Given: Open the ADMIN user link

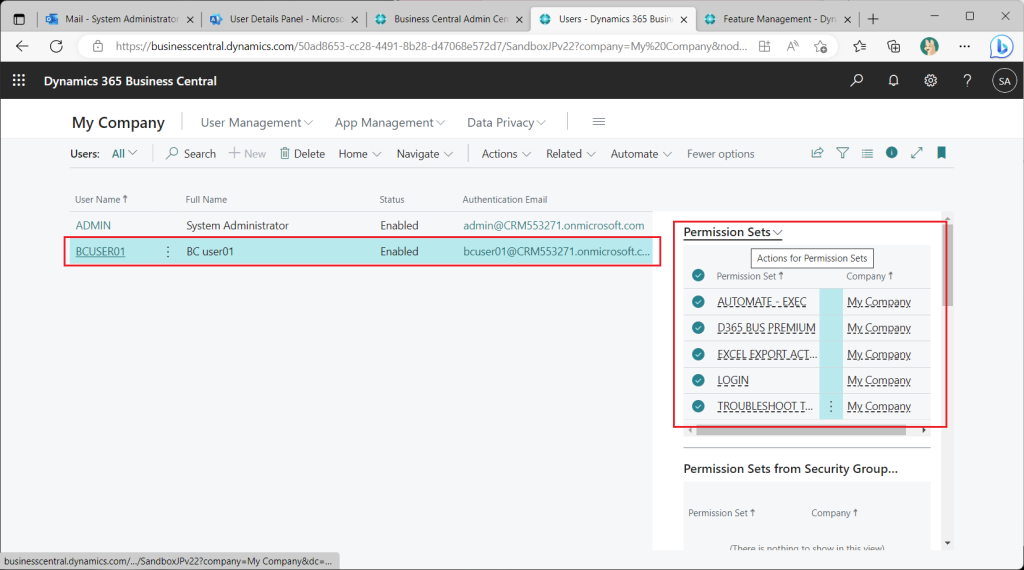Looking at the screenshot, I should [93, 225].
